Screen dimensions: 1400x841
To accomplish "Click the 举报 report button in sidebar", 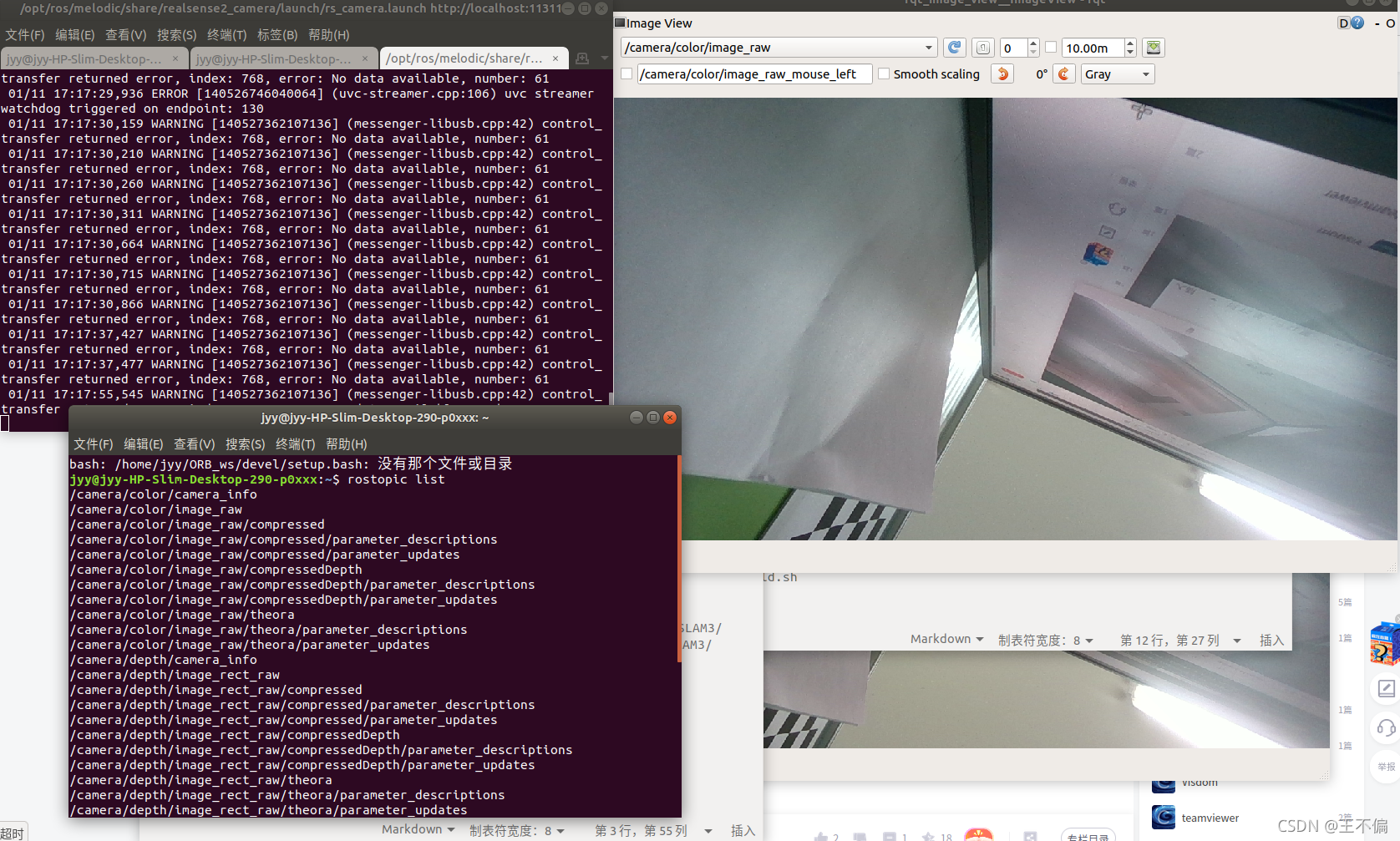I will click(1386, 767).
